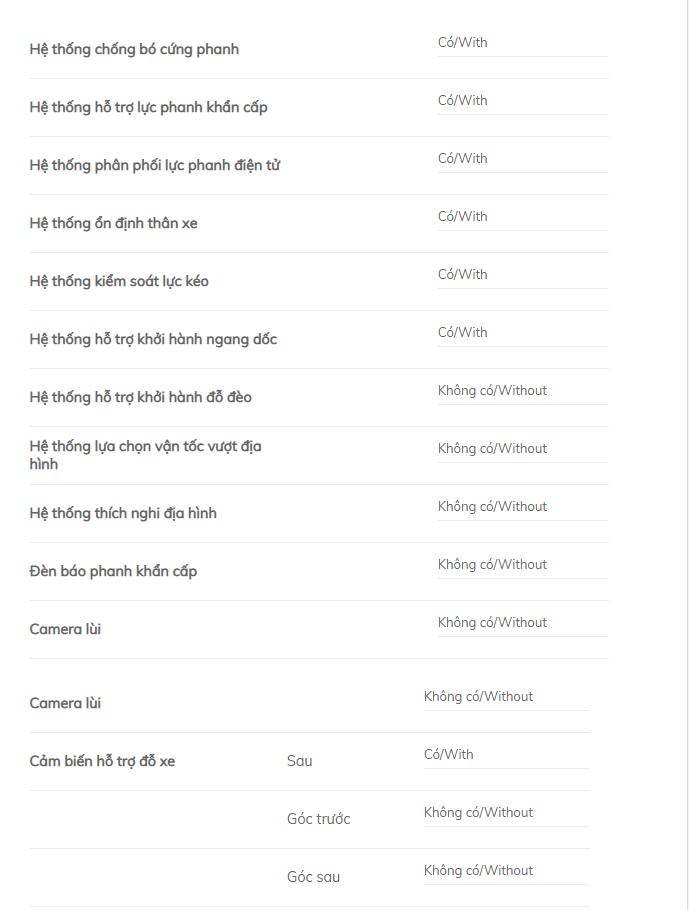
Task: Click the 'Góc sau' sensor sub-label
Action: [313, 877]
